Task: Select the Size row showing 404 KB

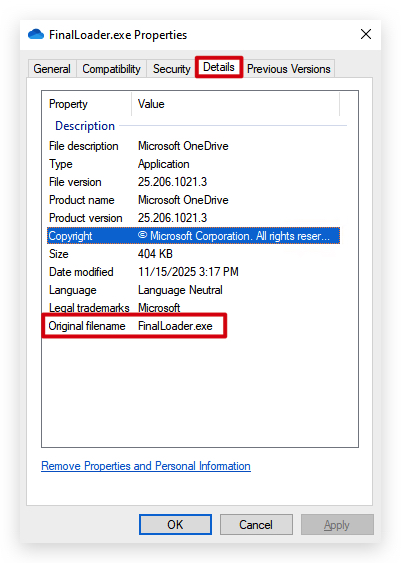Action: (193, 254)
